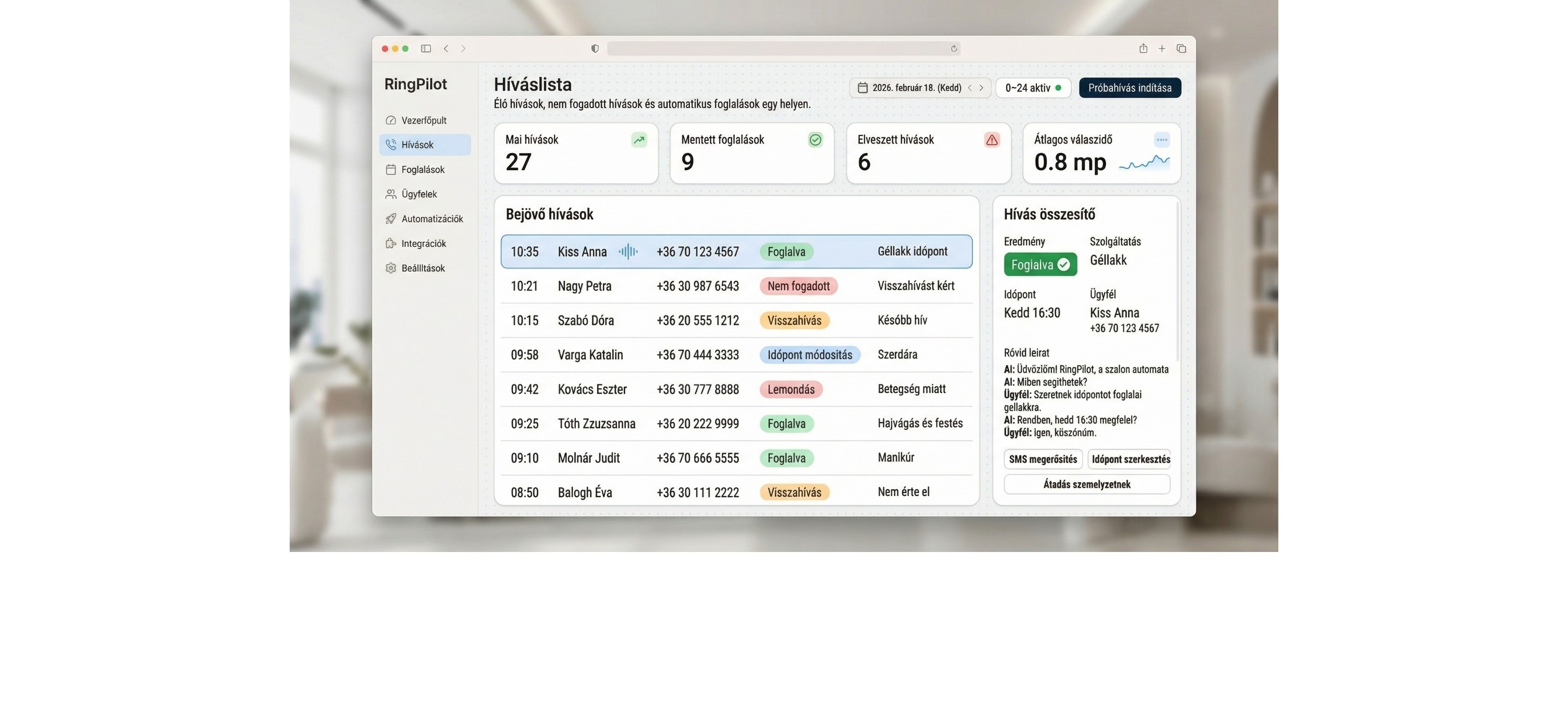
Task: Click the warning triangle icon in Elveszett hívások
Action: click(x=992, y=140)
